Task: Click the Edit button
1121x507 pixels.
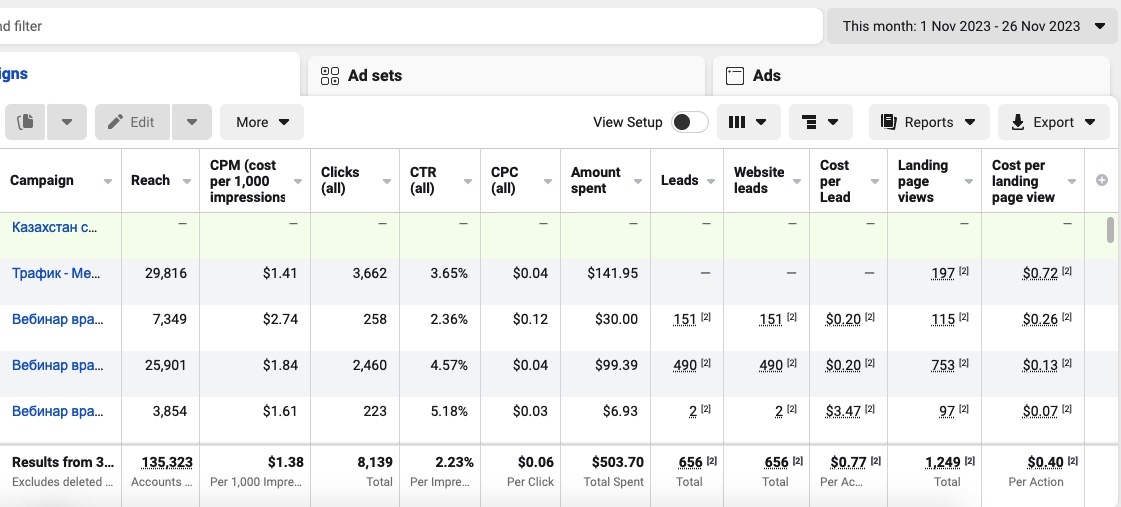Action: (x=132, y=122)
